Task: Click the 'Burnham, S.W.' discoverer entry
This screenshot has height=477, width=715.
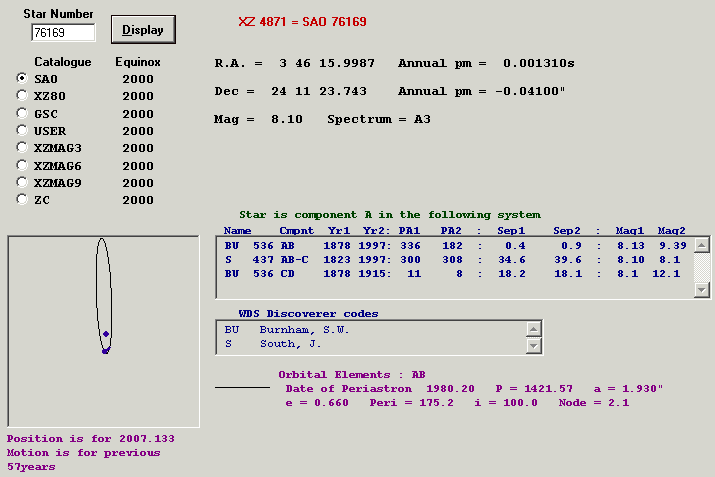Action: pos(304,330)
